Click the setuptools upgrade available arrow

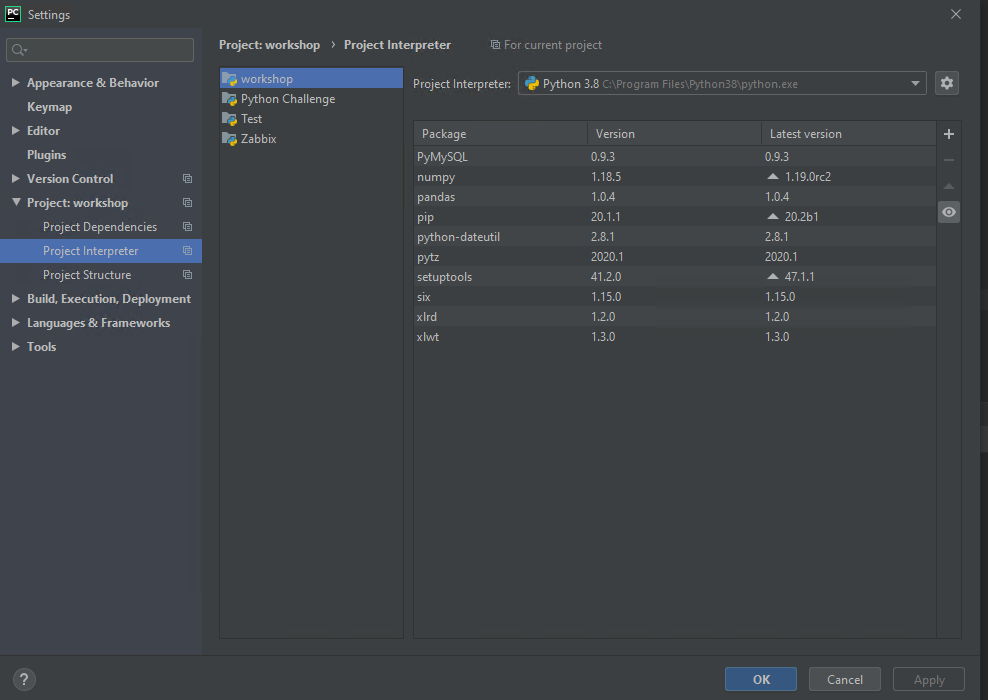coord(773,276)
